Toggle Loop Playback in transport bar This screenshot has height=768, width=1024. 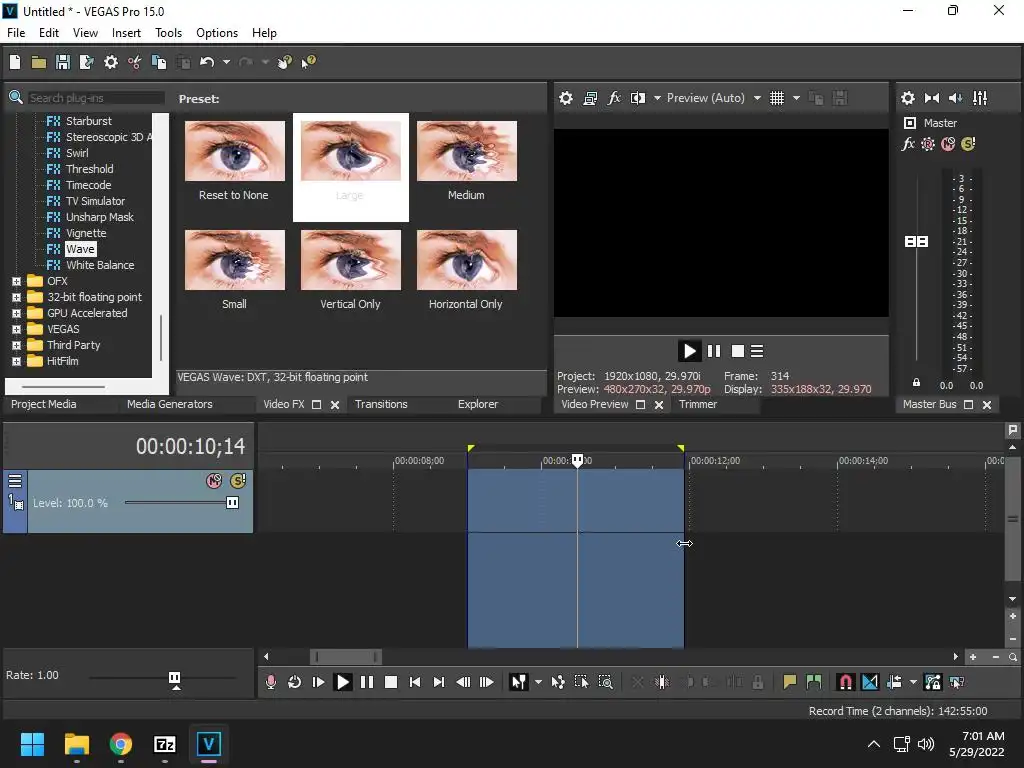click(x=295, y=682)
